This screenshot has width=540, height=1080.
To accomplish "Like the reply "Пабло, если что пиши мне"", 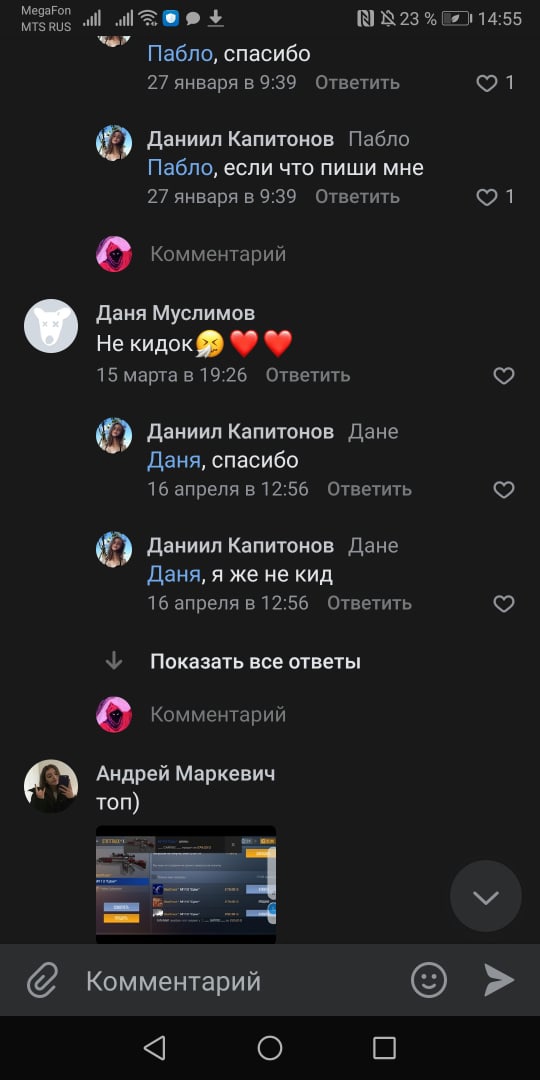I will click(487, 197).
